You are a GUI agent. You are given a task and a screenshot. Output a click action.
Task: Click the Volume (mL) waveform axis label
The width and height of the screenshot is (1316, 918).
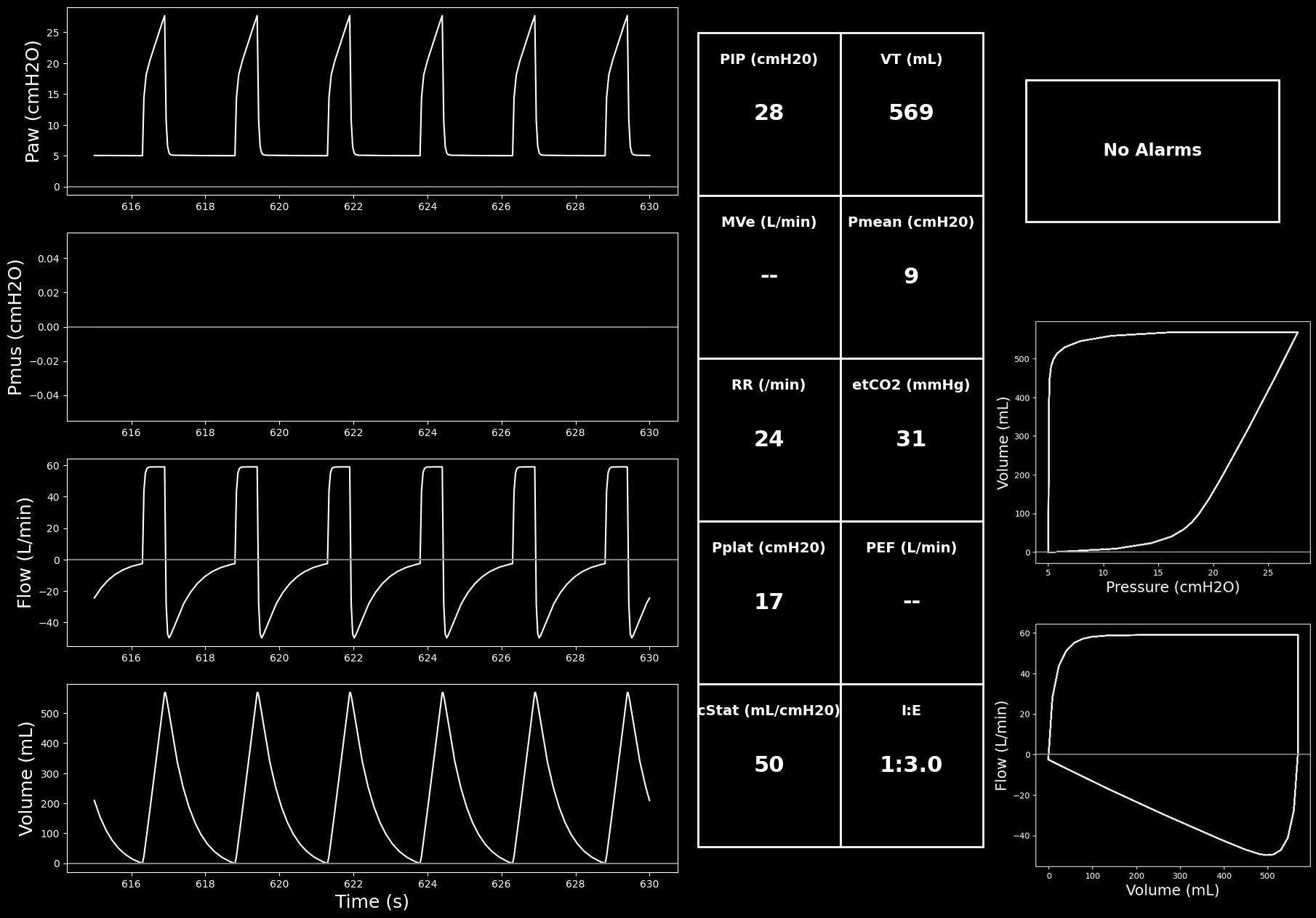click(x=26, y=778)
